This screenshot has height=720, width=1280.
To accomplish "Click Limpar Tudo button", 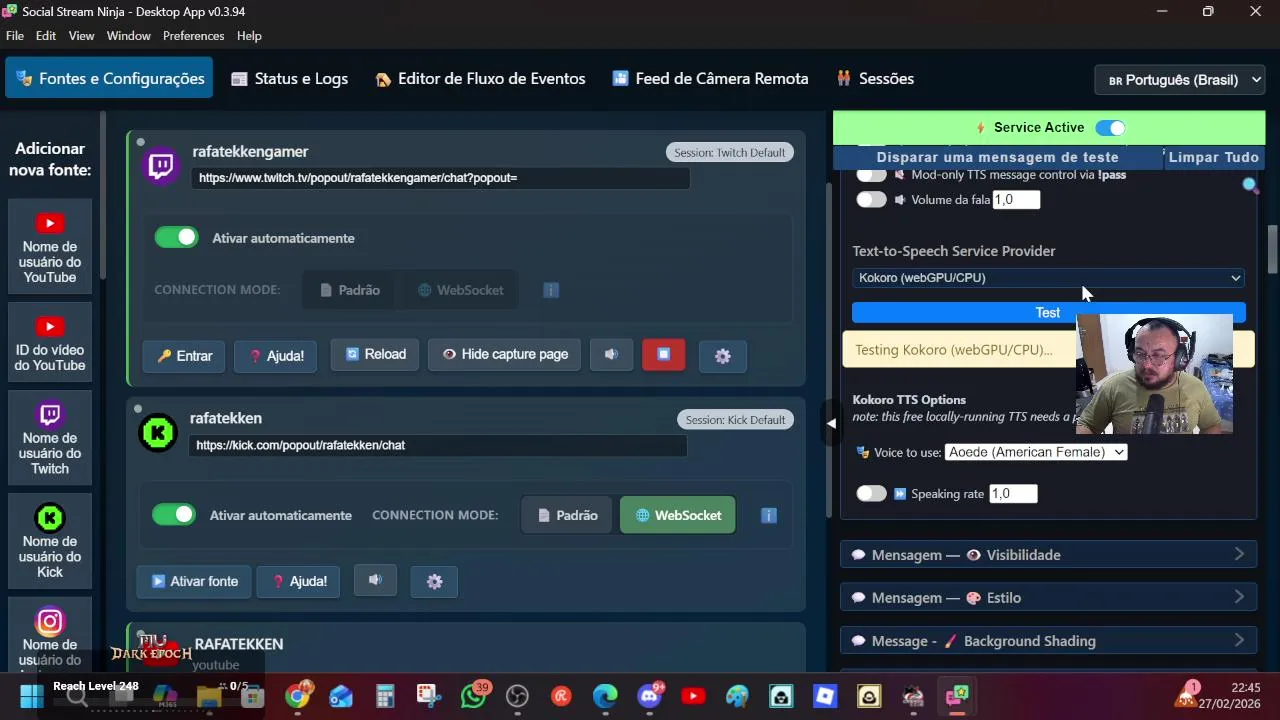I will pyautogui.click(x=1213, y=157).
